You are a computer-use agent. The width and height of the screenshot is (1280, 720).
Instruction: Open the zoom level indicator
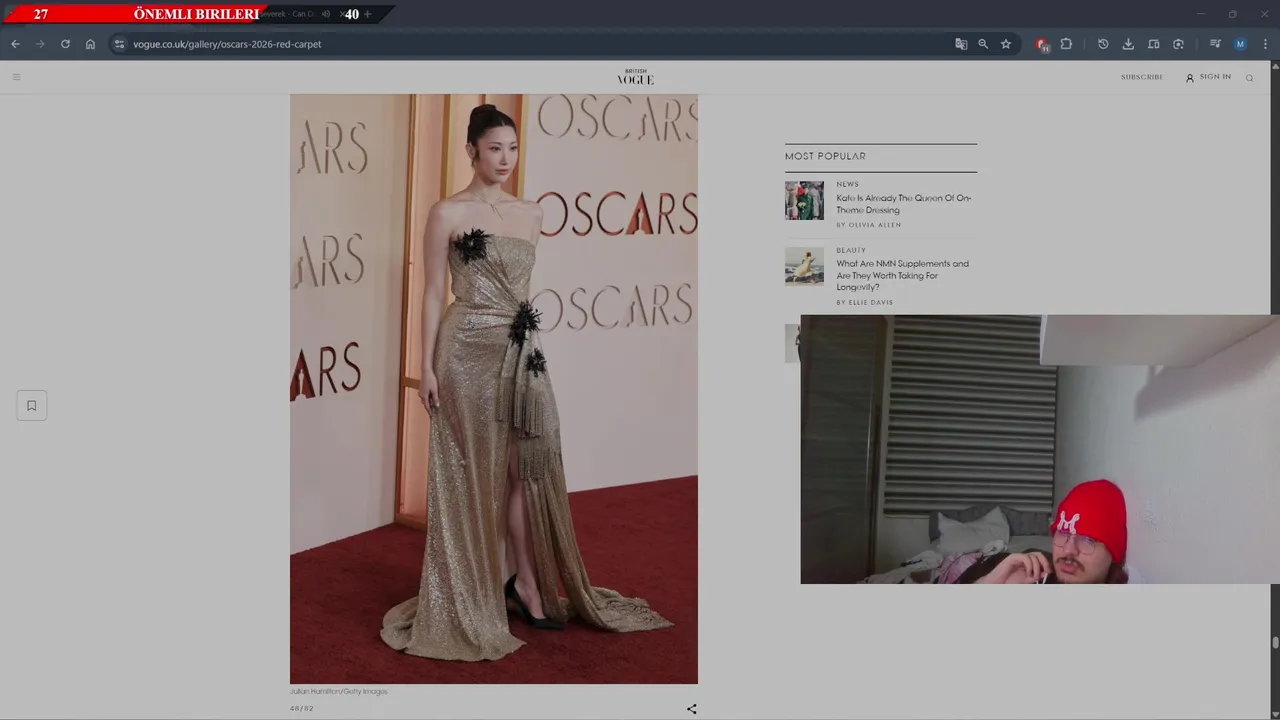pyautogui.click(x=983, y=44)
